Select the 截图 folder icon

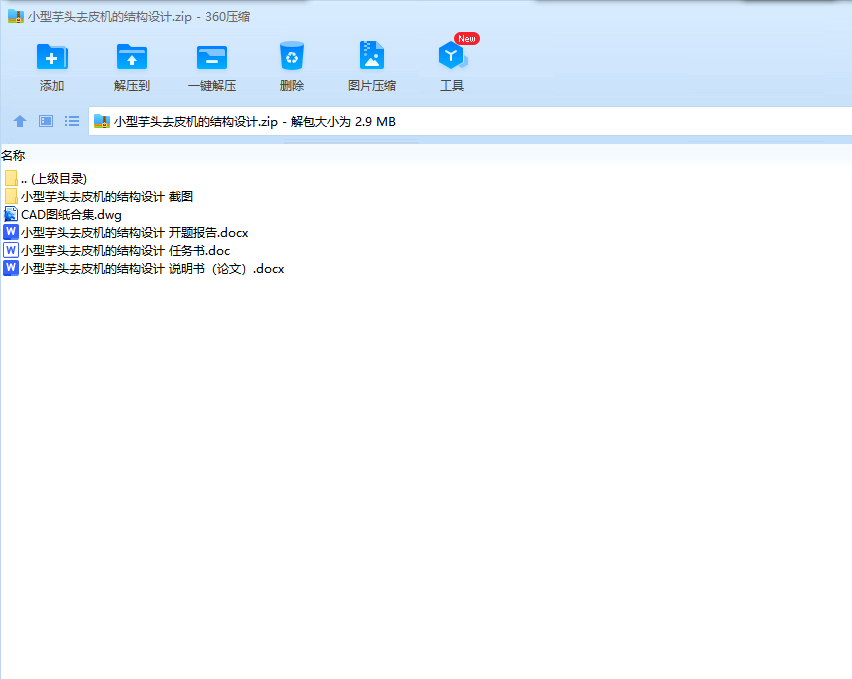[x=11, y=196]
